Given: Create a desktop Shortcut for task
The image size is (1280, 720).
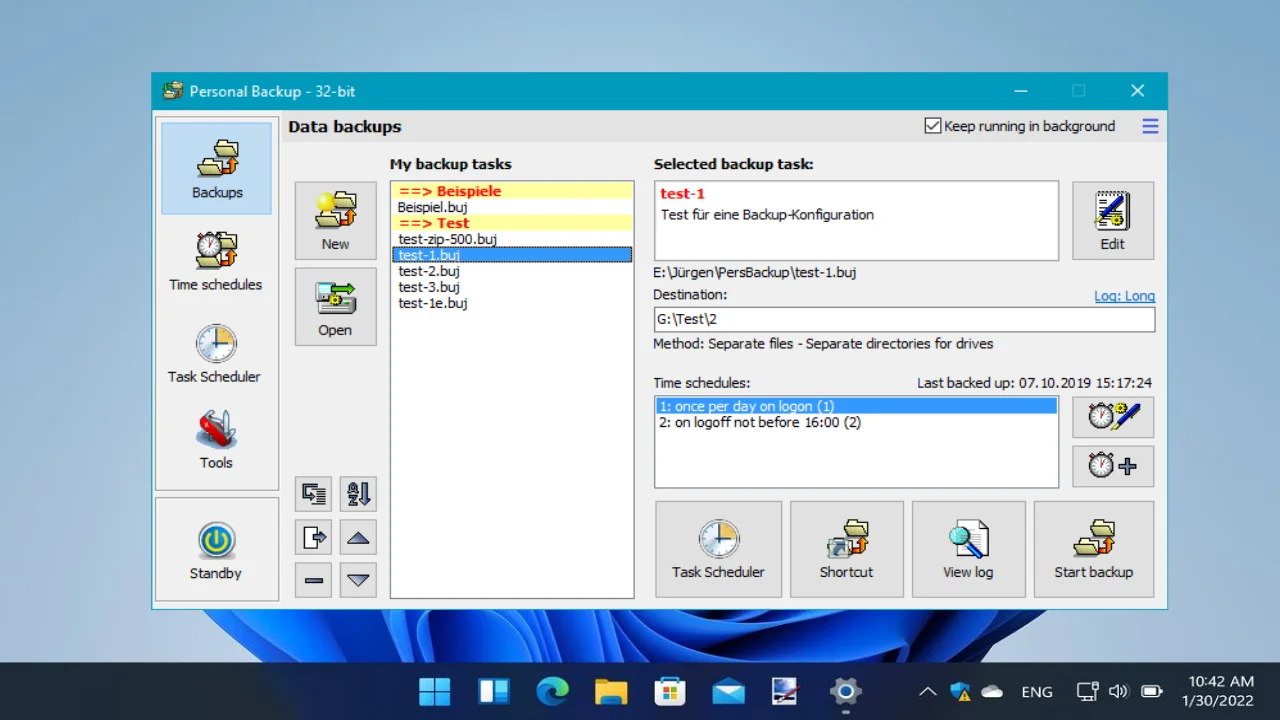Looking at the screenshot, I should [x=846, y=549].
